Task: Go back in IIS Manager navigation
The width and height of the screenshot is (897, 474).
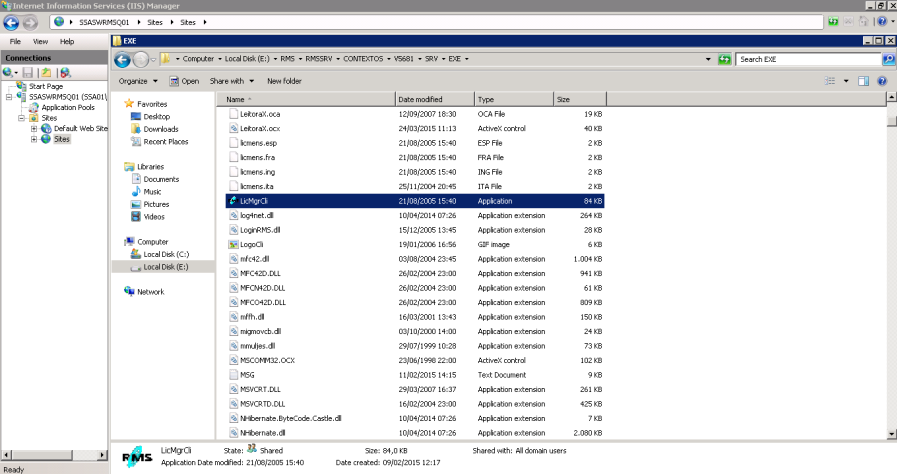Action: [11, 22]
